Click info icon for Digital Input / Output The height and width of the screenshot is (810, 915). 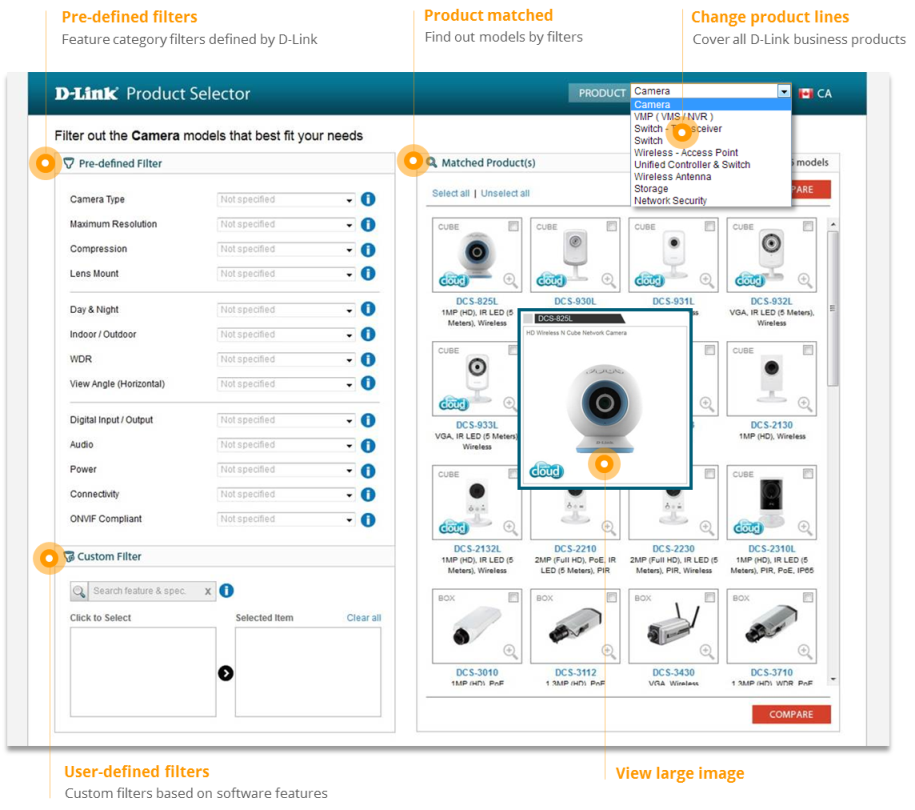click(368, 420)
